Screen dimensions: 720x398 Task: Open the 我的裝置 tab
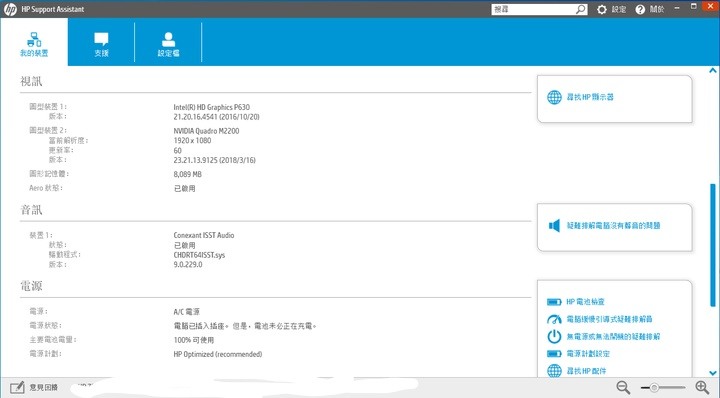(x=34, y=42)
